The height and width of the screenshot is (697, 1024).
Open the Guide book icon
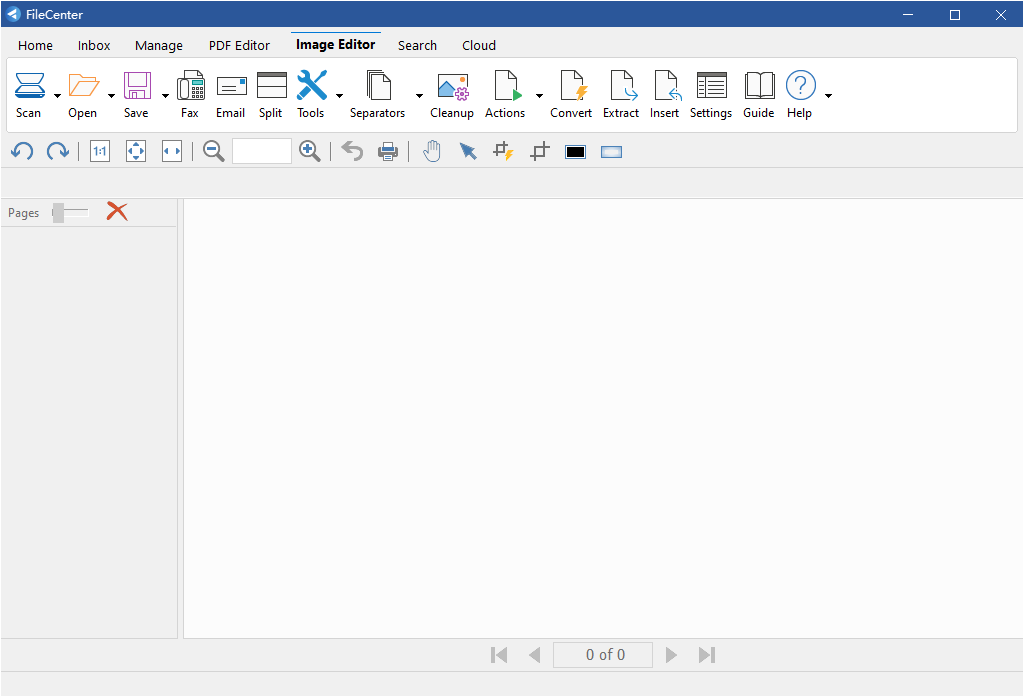(x=760, y=86)
